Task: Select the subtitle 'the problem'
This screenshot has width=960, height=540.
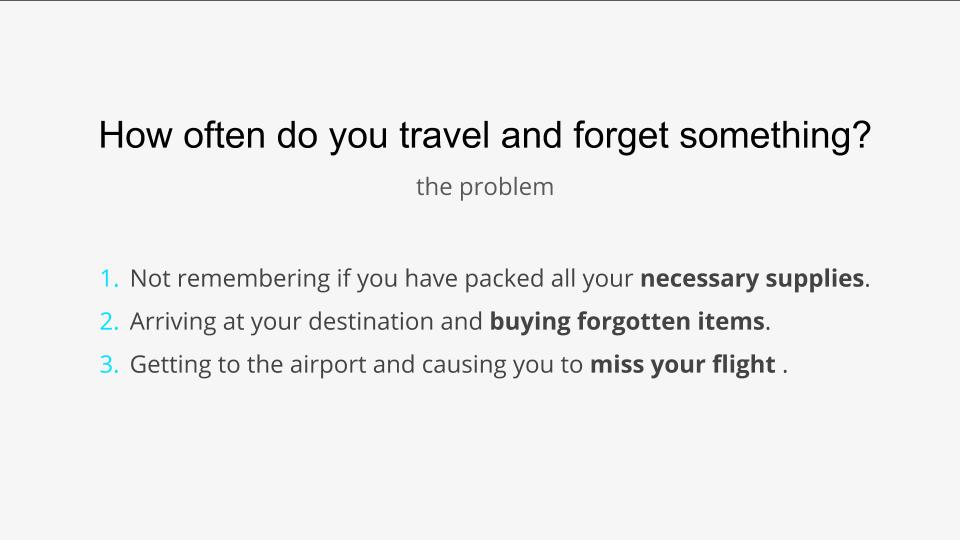Action: (x=484, y=187)
